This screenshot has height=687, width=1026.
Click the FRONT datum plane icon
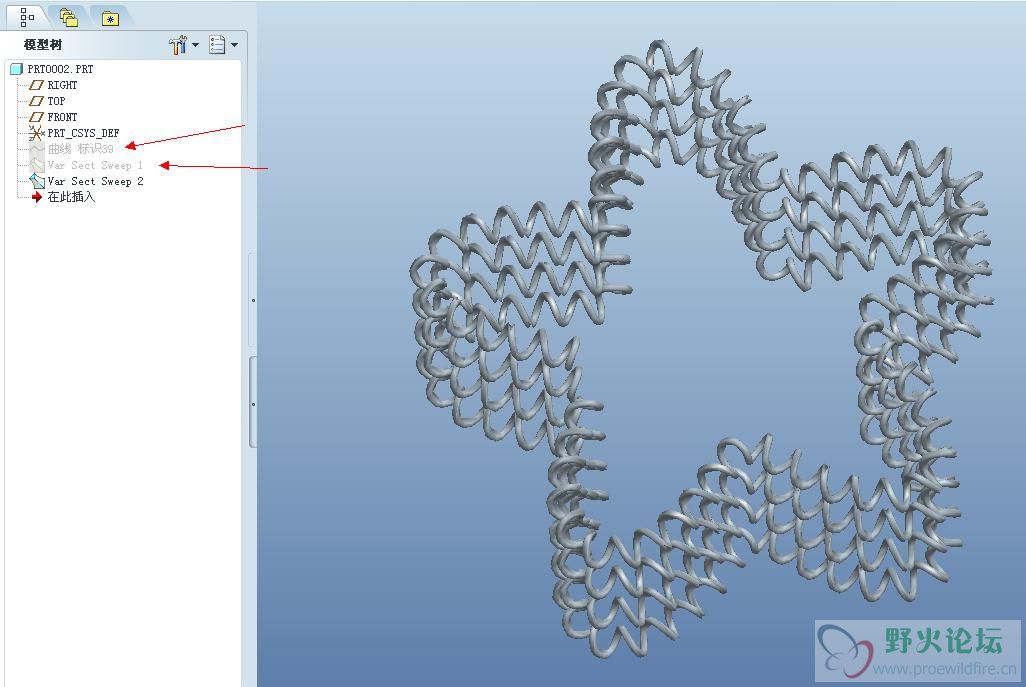coord(37,117)
